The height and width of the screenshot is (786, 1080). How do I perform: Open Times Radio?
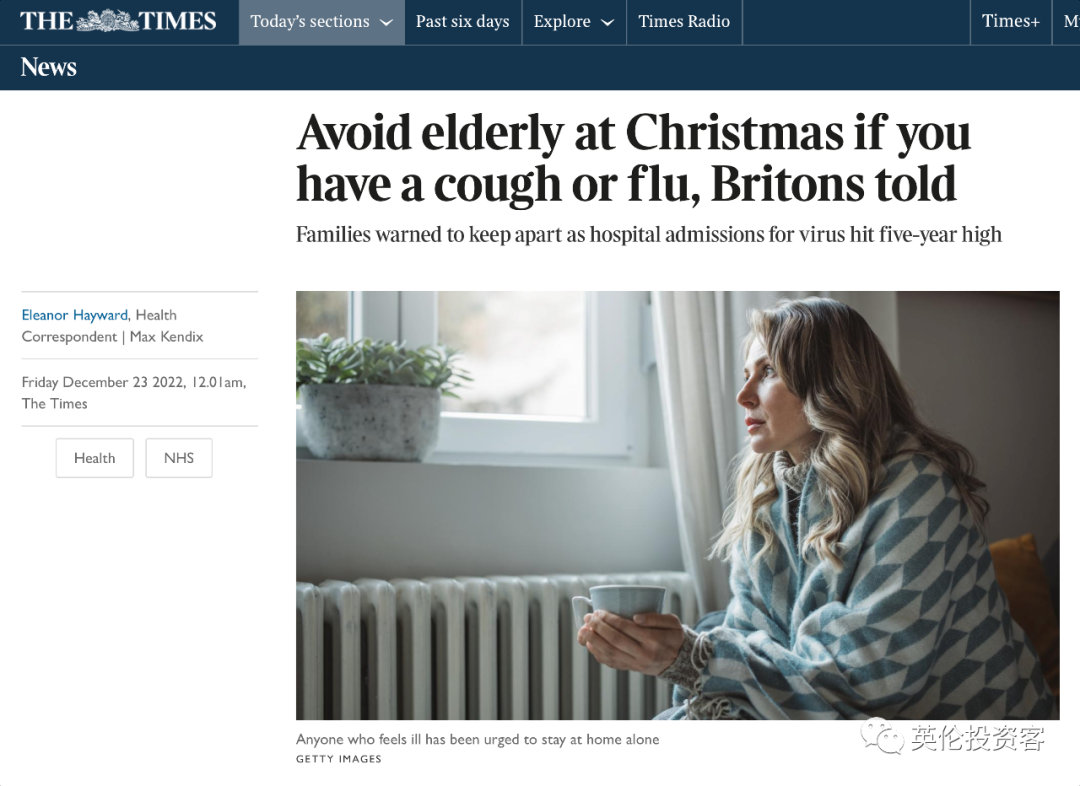point(684,22)
